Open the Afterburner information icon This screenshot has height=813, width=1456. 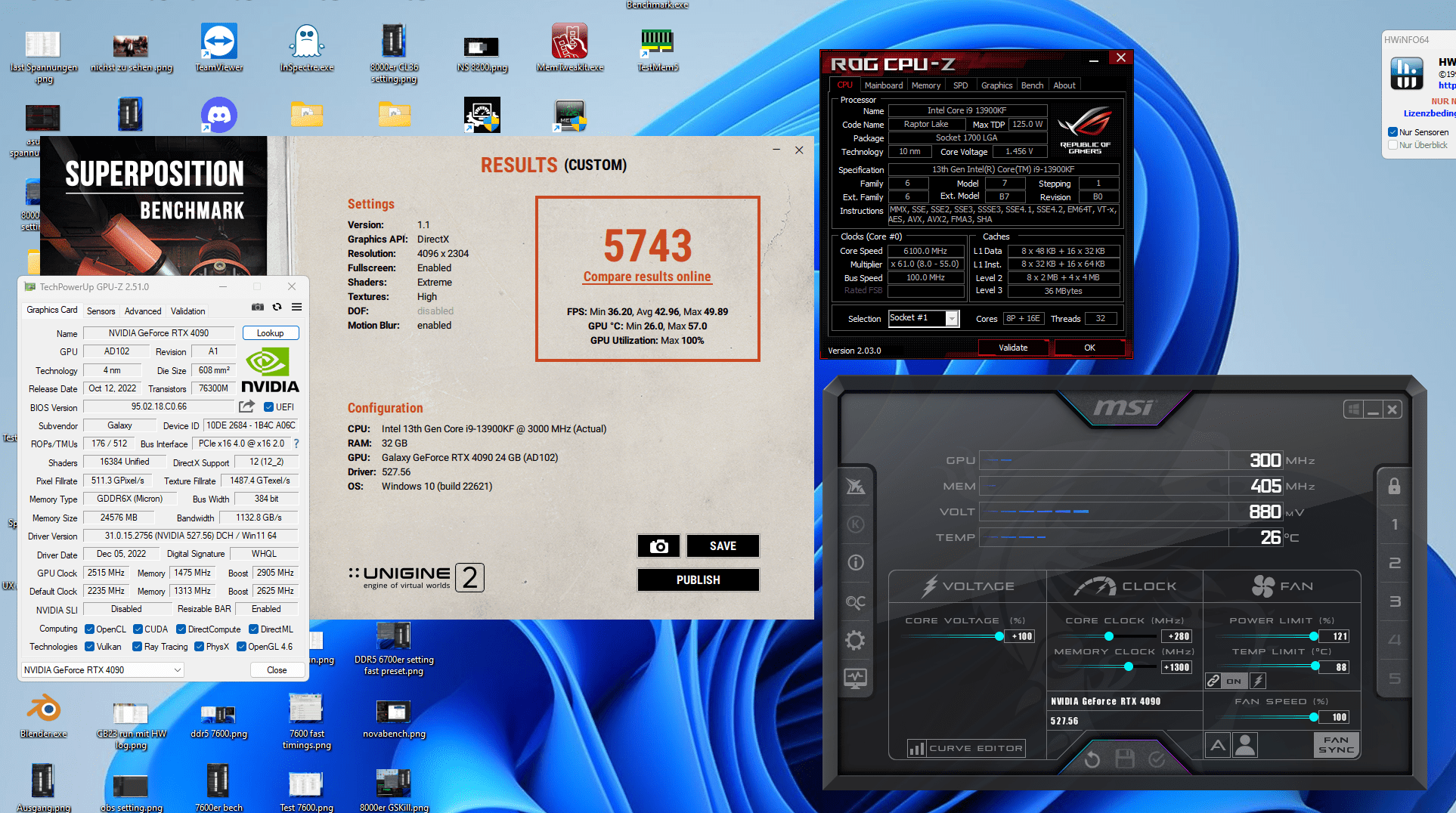point(856,562)
